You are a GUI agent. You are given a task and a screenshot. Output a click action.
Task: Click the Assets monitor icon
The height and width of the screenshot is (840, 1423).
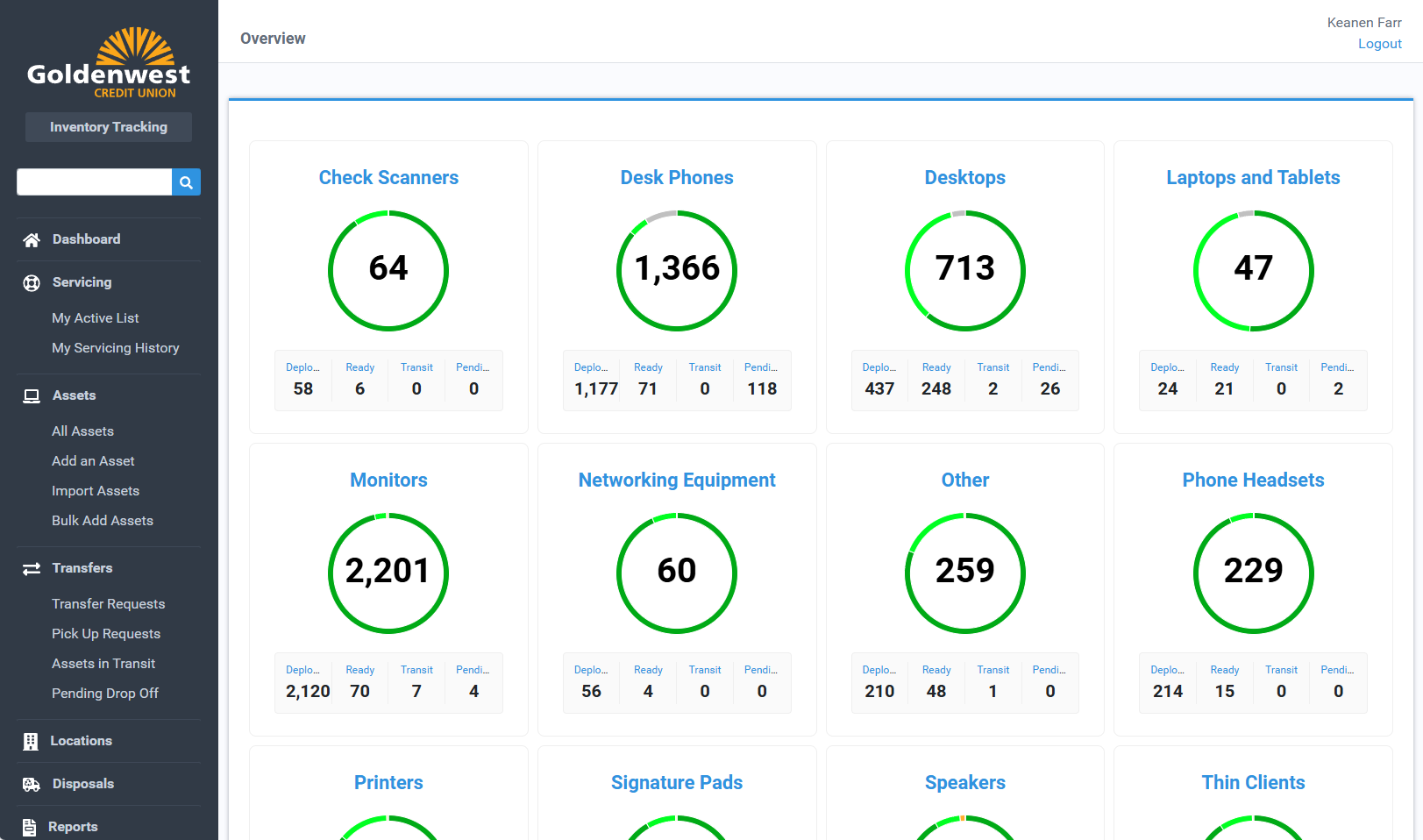click(32, 395)
